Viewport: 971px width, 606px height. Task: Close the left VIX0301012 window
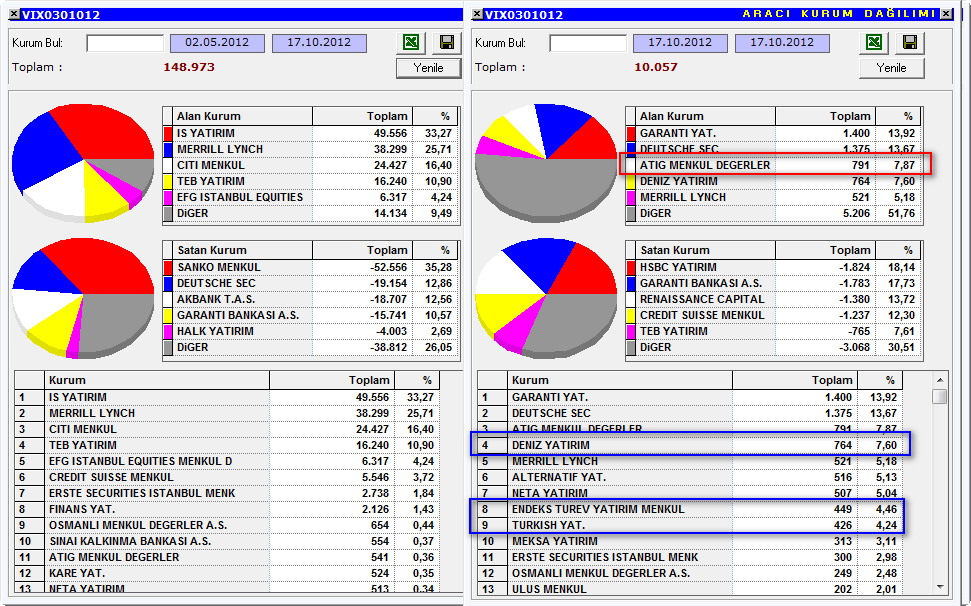(x=14, y=14)
